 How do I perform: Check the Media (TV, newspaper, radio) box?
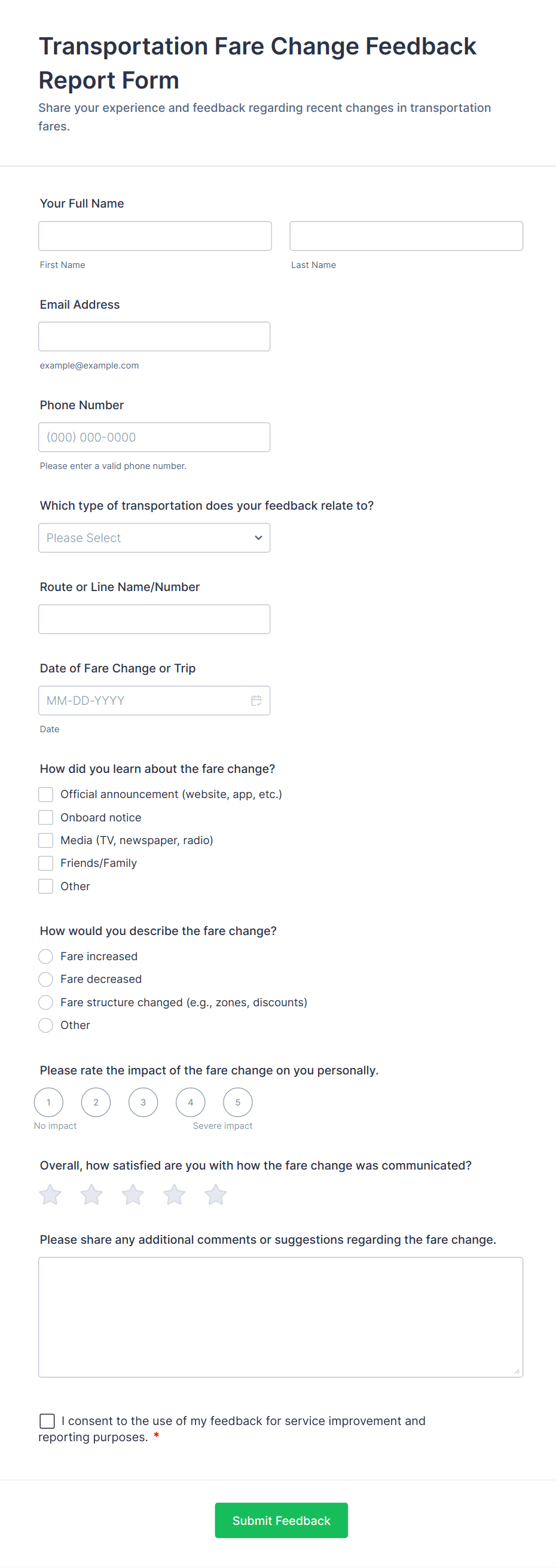45,841
